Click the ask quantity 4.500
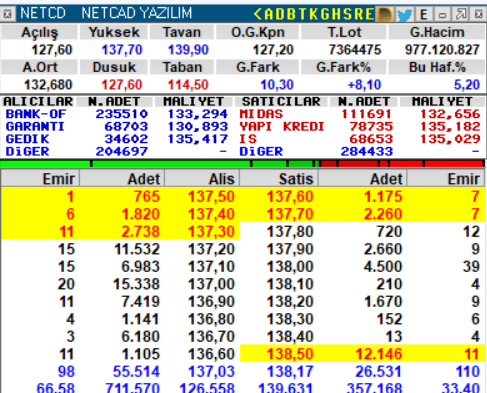The width and height of the screenshot is (487, 393). 383,267
